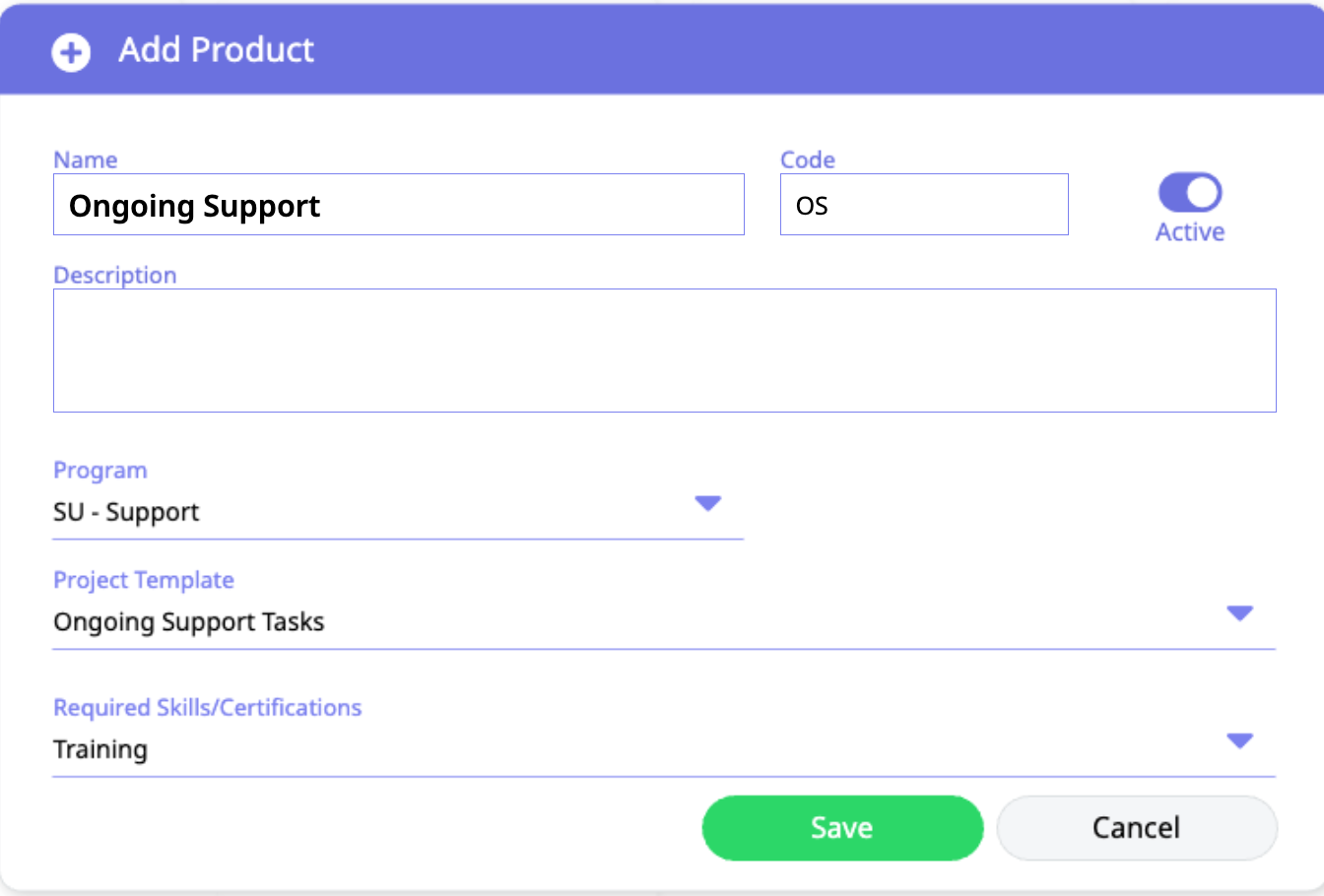1324x896 pixels.
Task: Click the Code field label
Action: click(808, 160)
